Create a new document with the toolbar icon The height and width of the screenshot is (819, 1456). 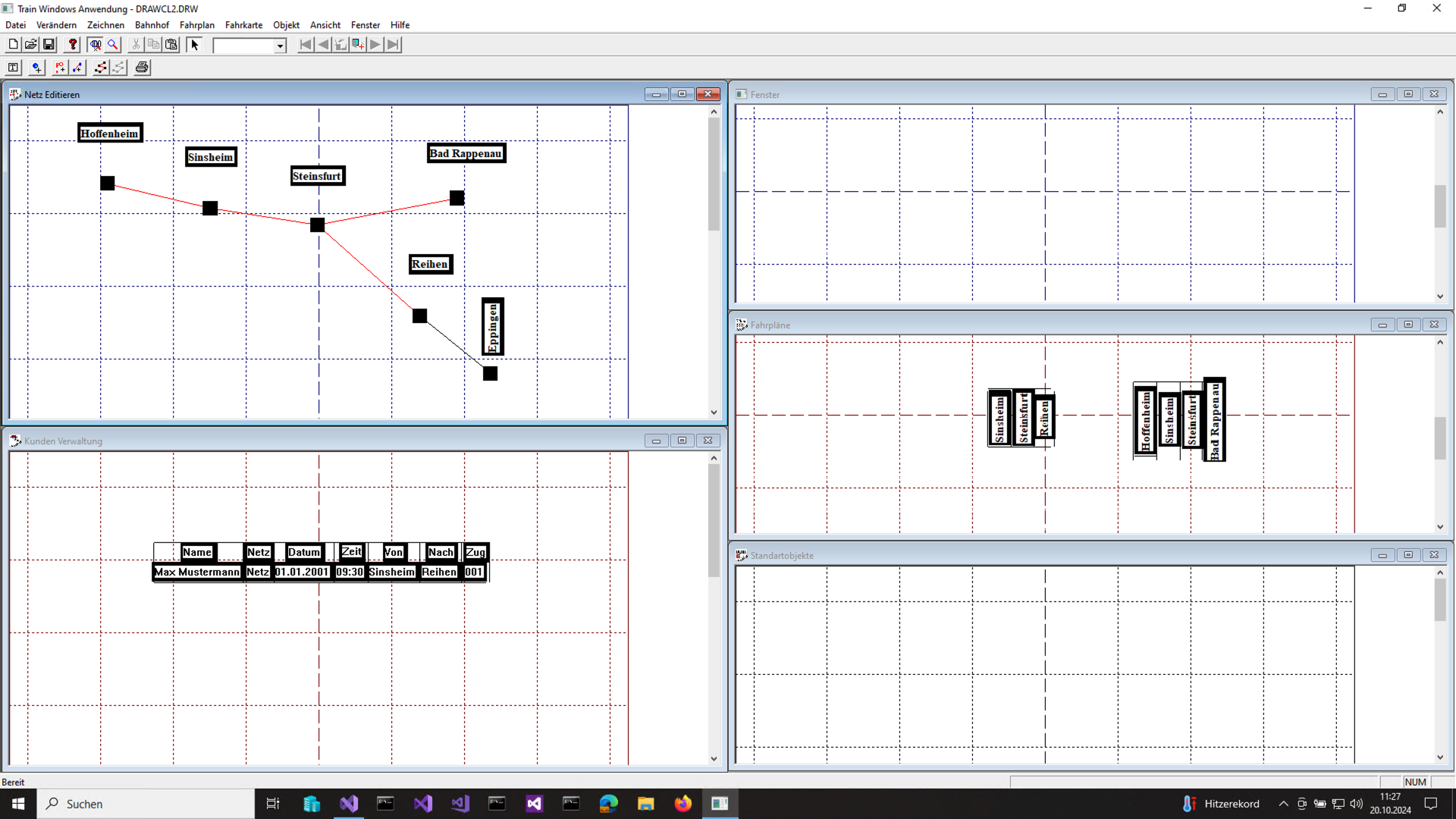13,45
